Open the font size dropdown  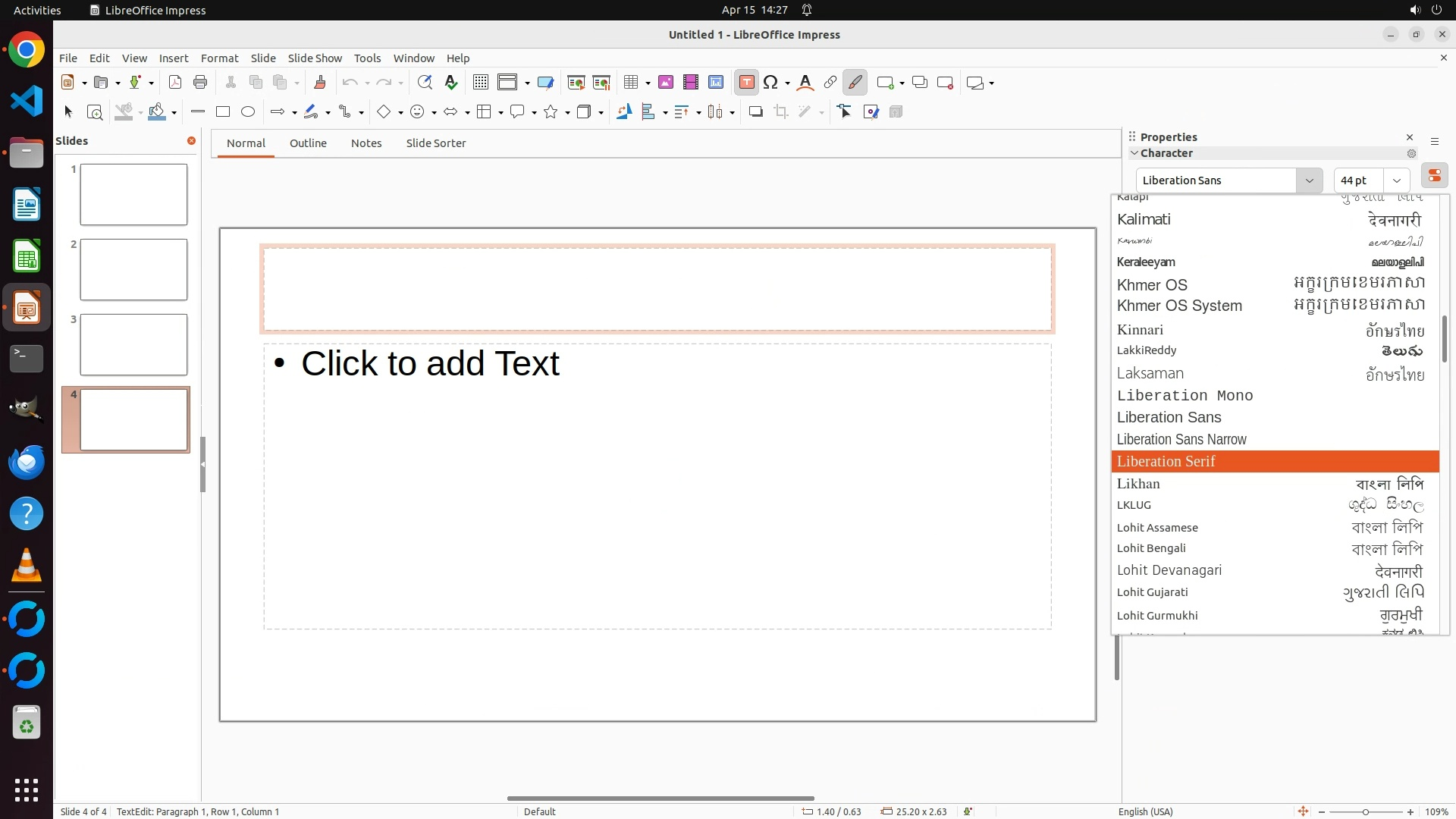coord(1397,180)
